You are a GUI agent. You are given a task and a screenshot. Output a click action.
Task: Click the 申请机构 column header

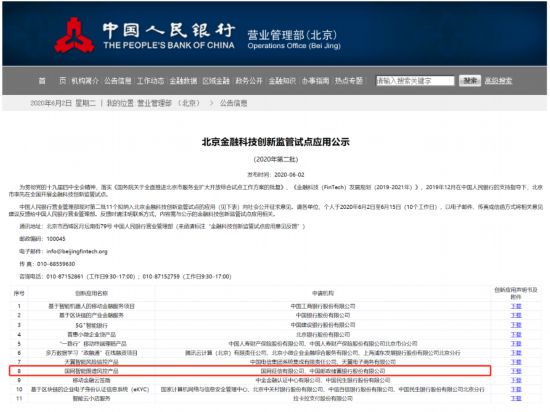(323, 293)
